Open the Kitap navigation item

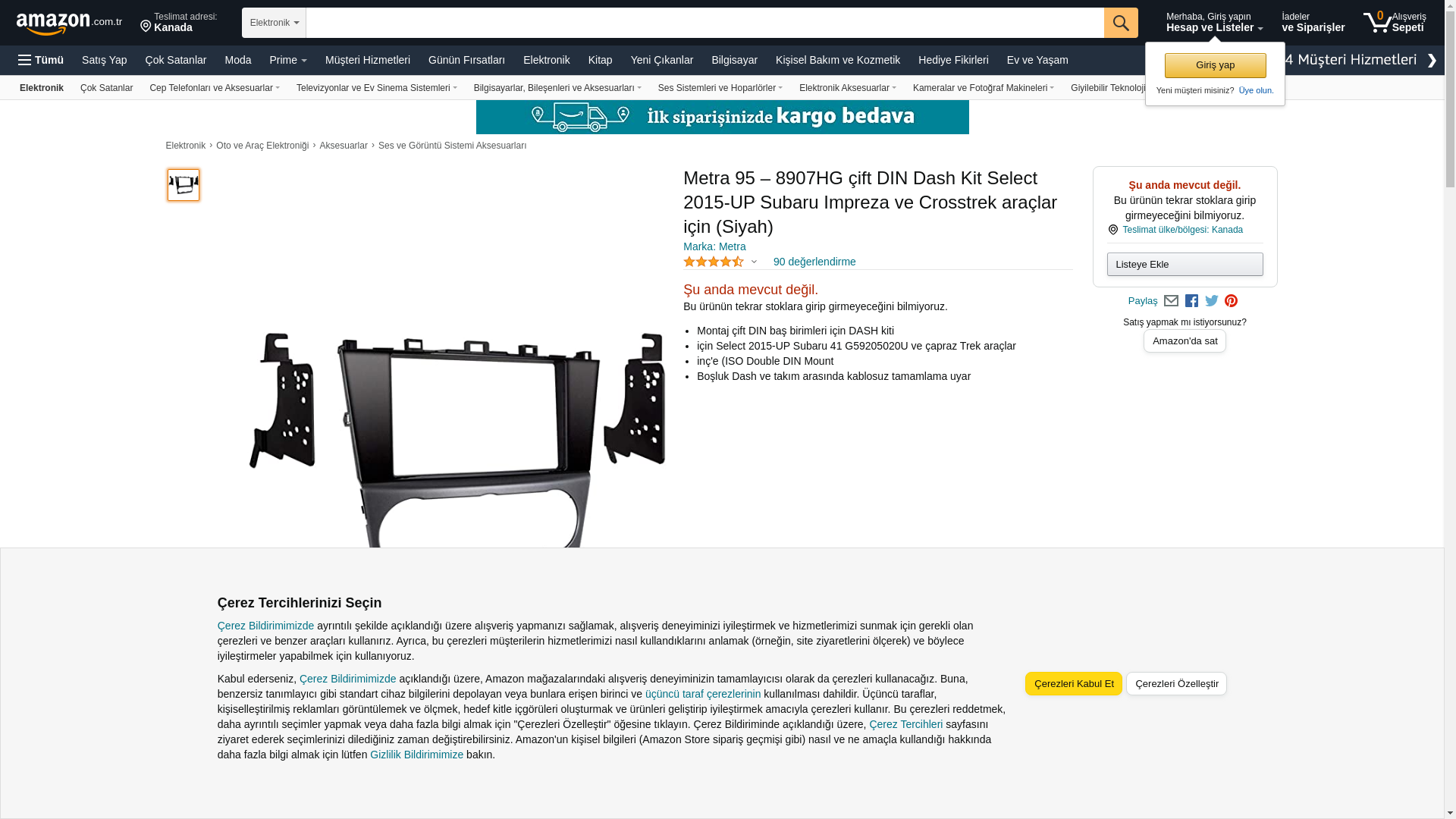[600, 60]
